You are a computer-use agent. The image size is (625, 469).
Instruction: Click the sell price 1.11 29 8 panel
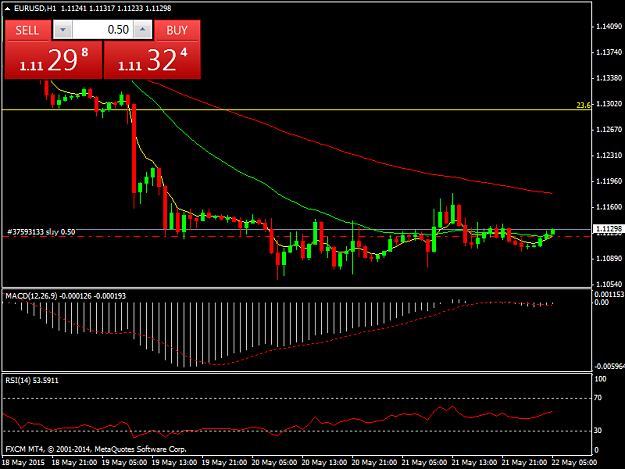[53, 60]
